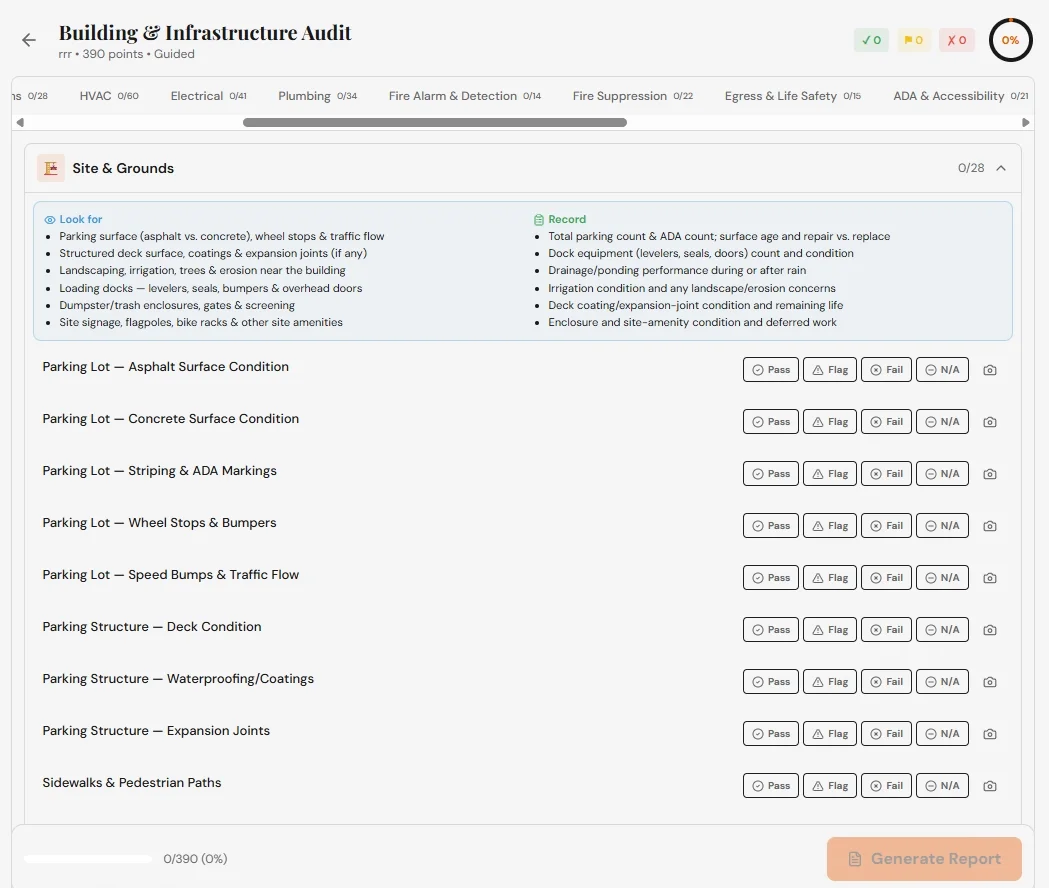Viewport: 1049px width, 888px height.
Task: Open ADA & Accessibility tab
Action: [961, 96]
